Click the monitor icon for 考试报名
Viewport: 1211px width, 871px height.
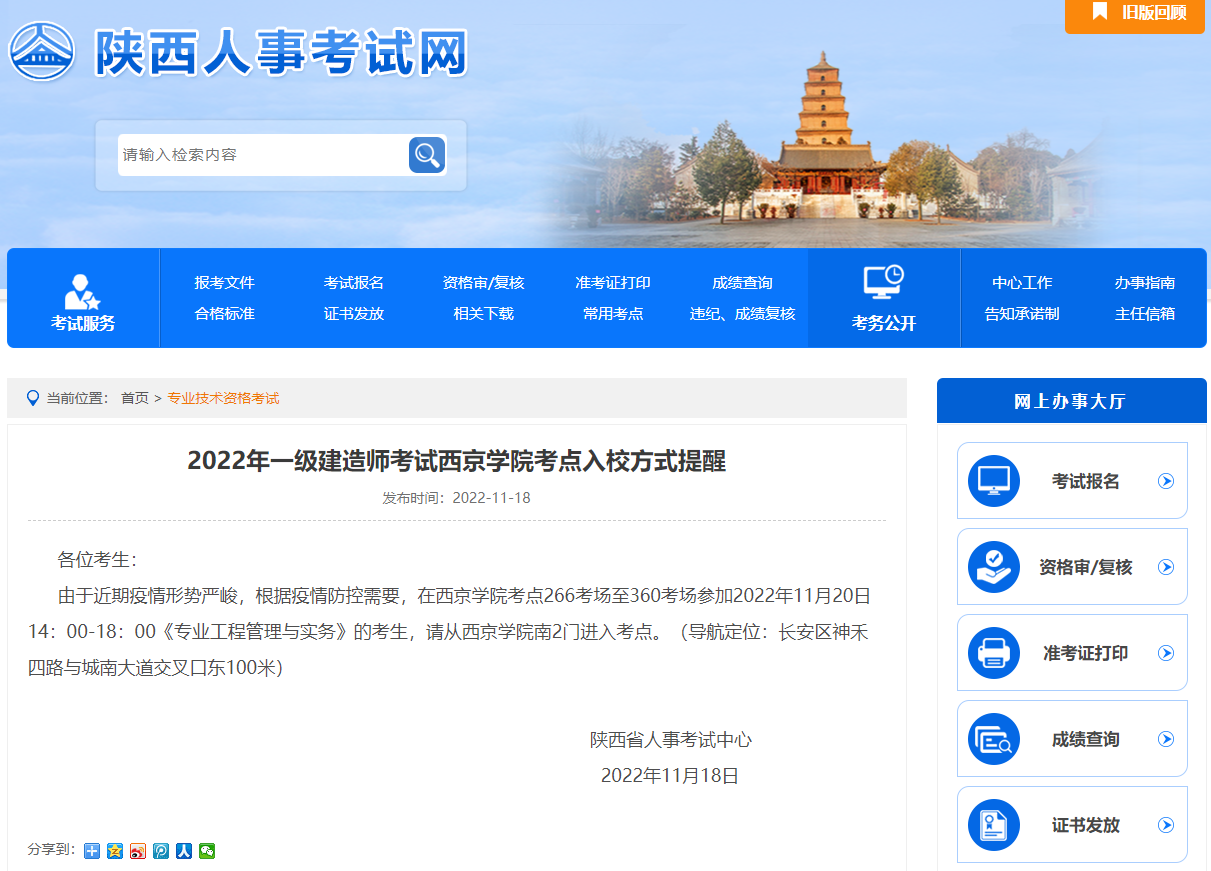(993, 481)
